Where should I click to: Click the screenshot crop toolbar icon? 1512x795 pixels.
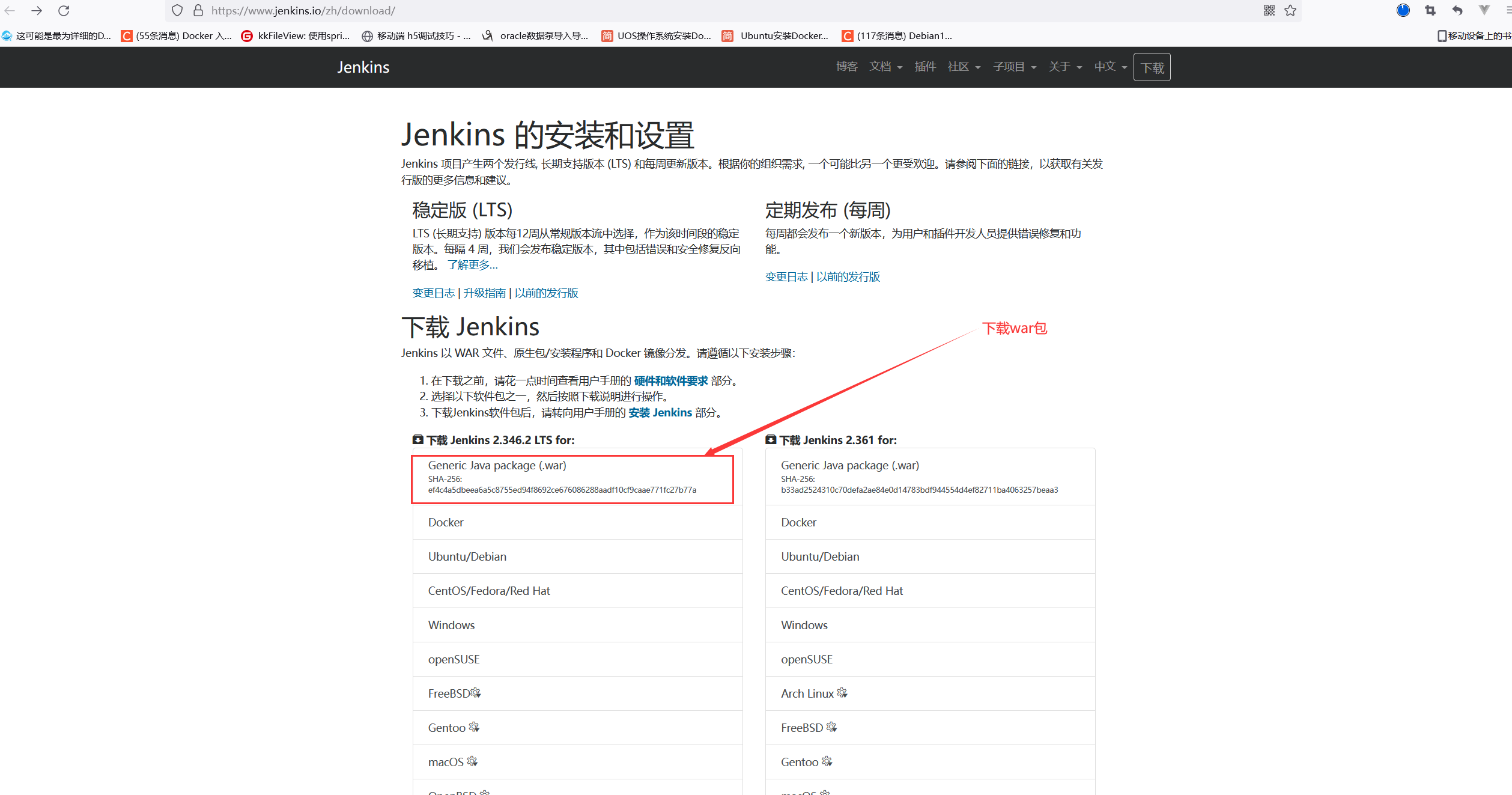click(1430, 11)
